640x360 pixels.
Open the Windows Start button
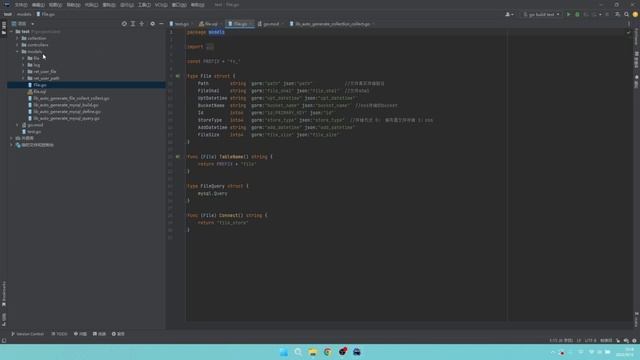[x=283, y=352]
